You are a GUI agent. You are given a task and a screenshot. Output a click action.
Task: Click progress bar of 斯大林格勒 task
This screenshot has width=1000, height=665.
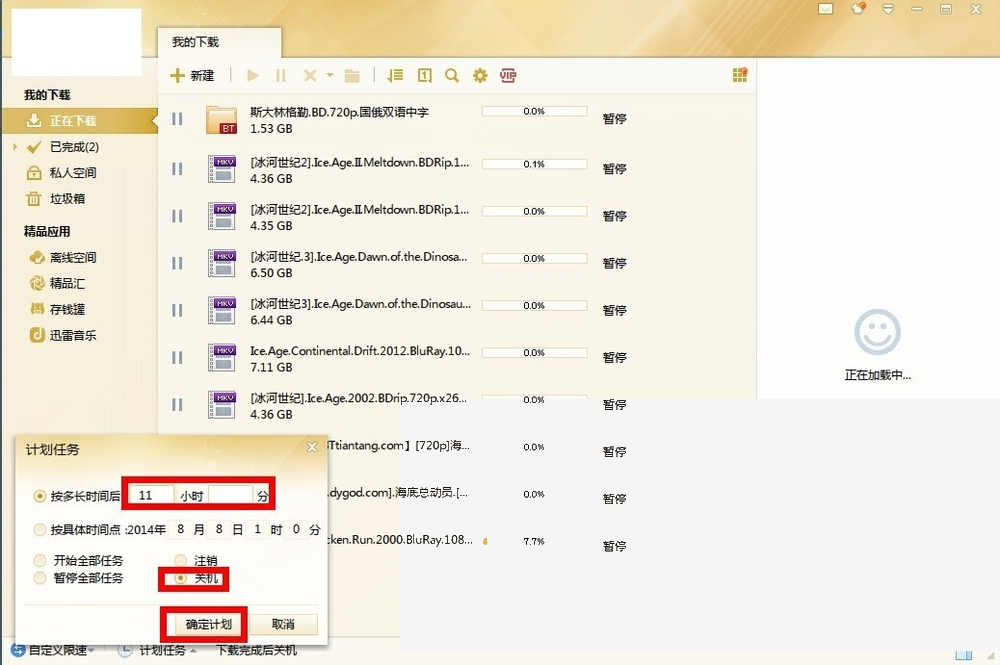(534, 112)
